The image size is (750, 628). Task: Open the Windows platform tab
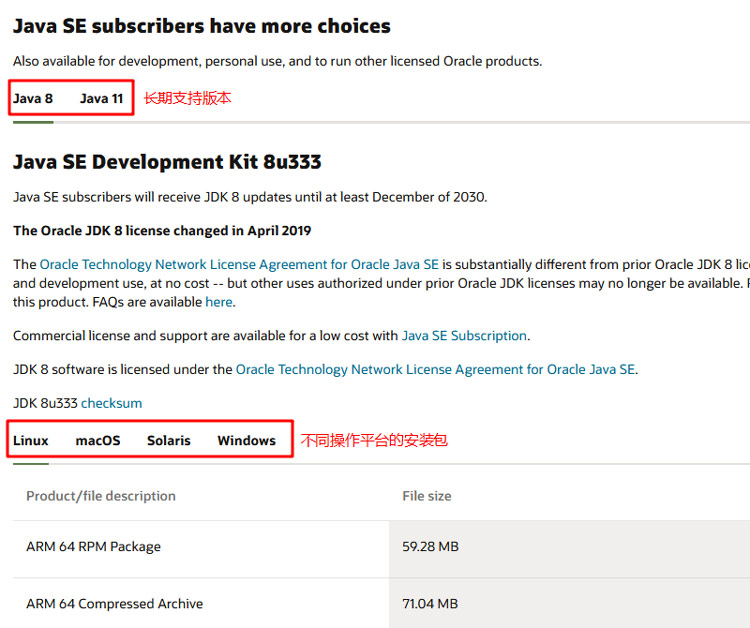(246, 441)
